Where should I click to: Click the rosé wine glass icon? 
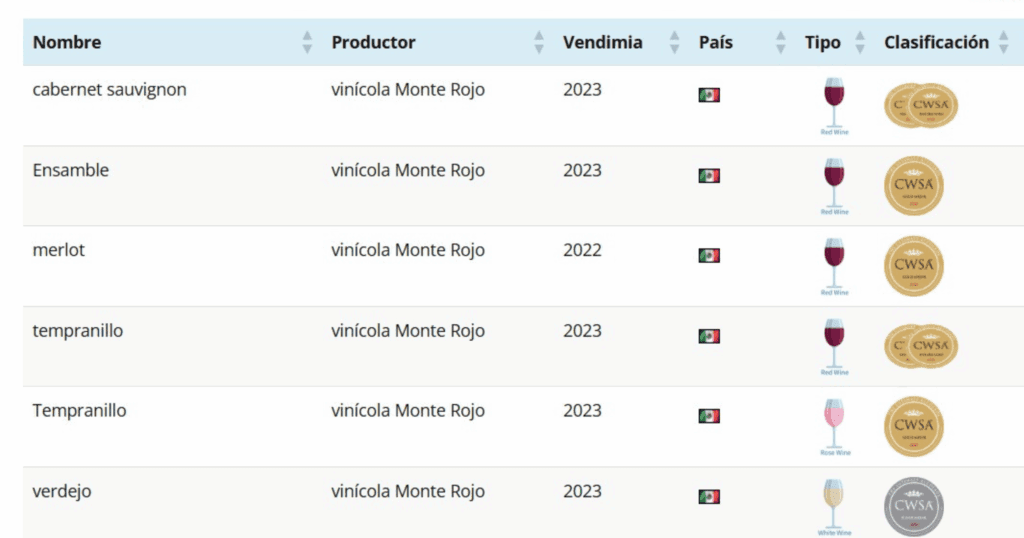tap(833, 421)
